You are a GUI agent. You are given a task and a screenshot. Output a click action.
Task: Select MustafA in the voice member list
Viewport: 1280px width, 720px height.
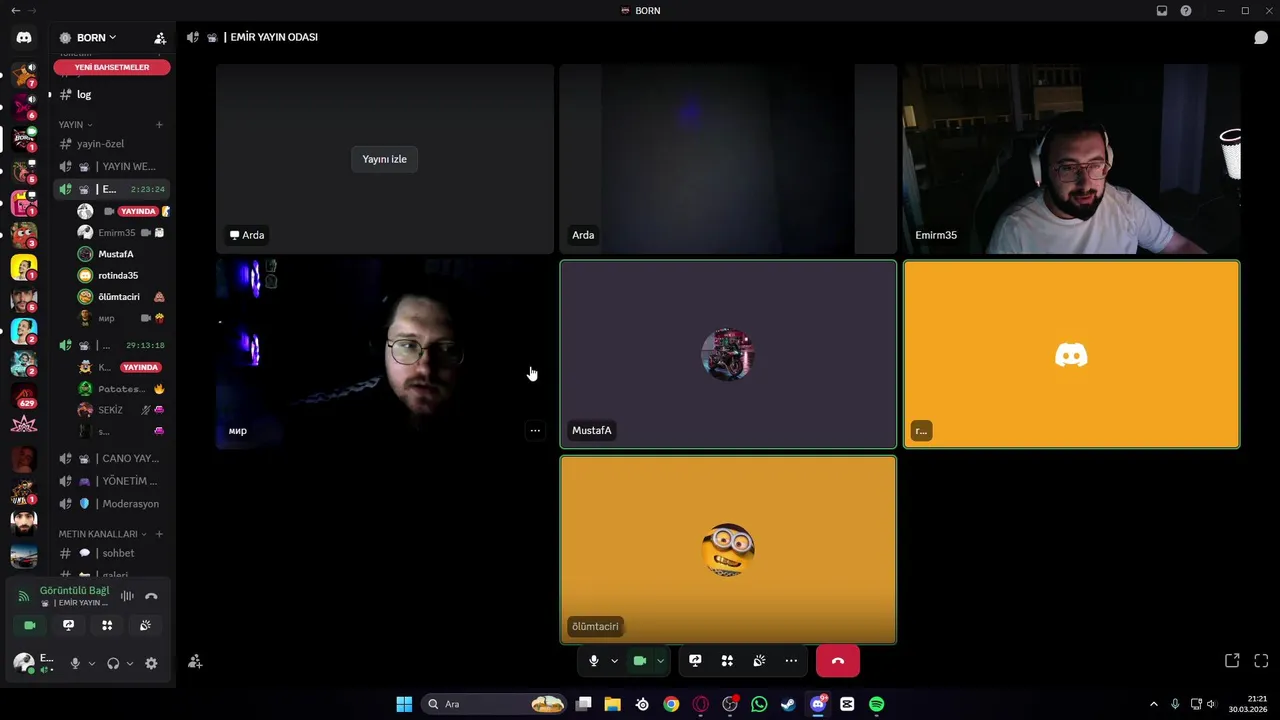point(120,254)
